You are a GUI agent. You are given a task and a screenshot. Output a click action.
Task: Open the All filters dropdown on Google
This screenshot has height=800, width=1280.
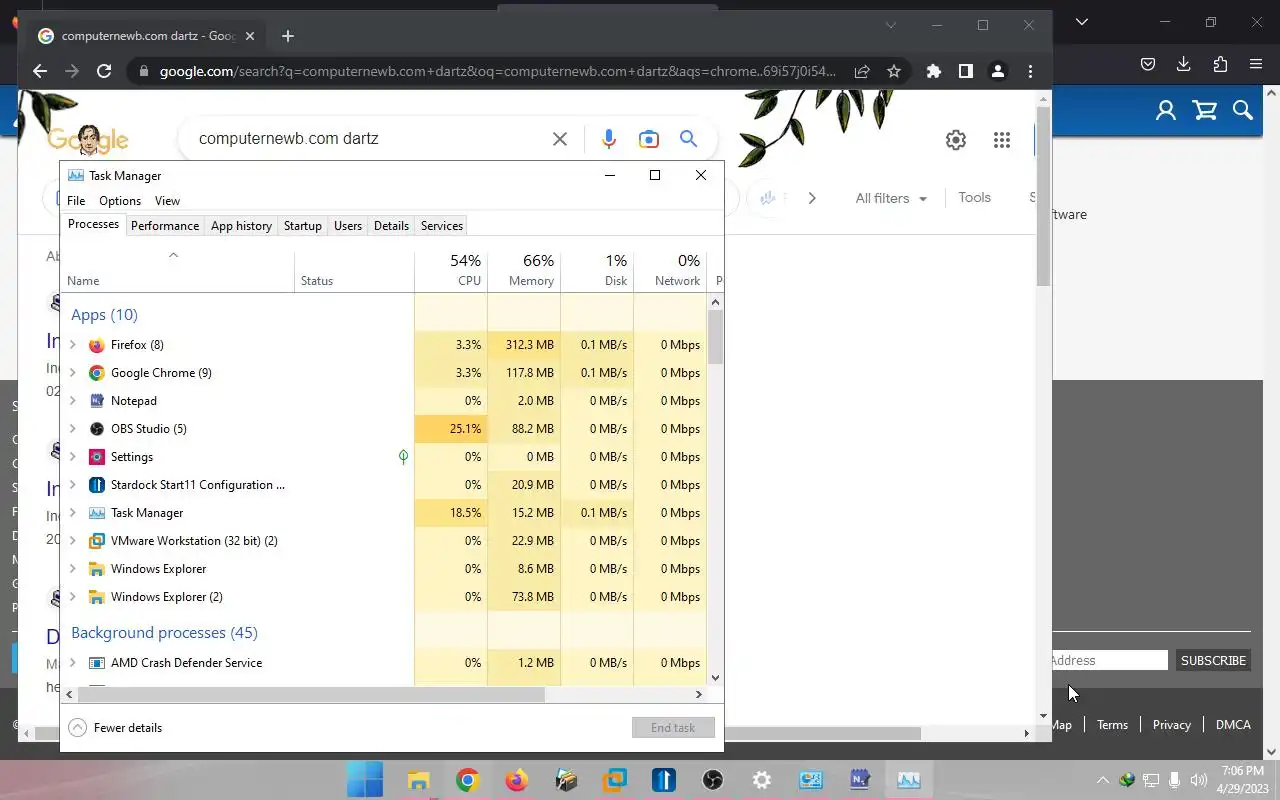891,198
